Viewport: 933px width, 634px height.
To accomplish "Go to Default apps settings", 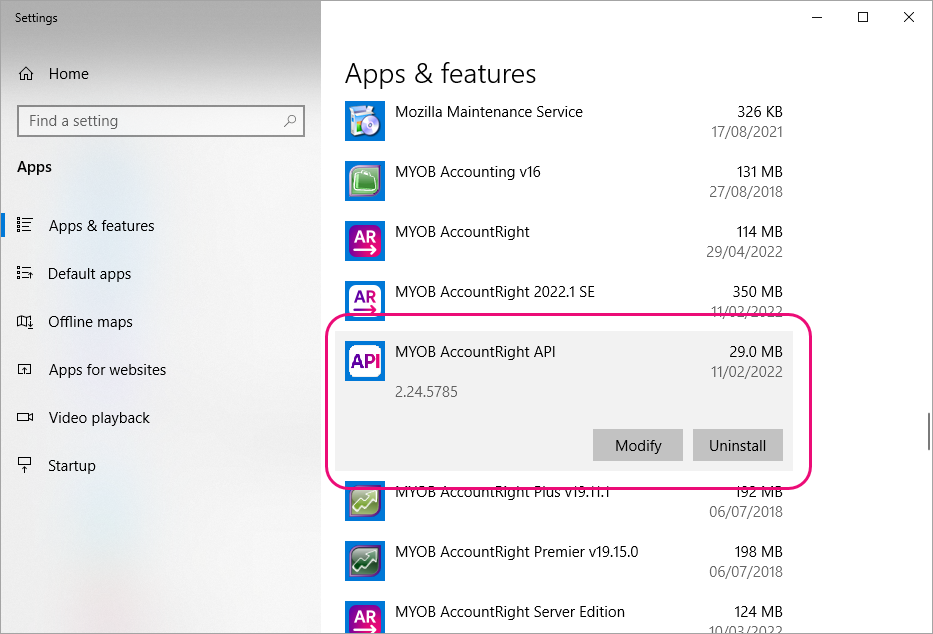I will coord(89,274).
